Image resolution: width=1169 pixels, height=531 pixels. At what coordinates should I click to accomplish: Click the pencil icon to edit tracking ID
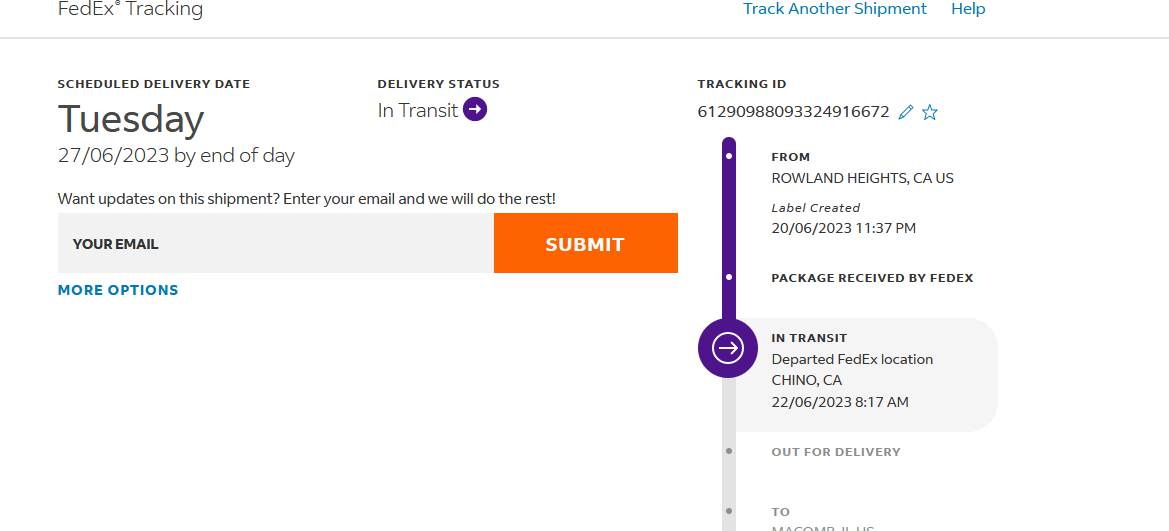(906, 112)
